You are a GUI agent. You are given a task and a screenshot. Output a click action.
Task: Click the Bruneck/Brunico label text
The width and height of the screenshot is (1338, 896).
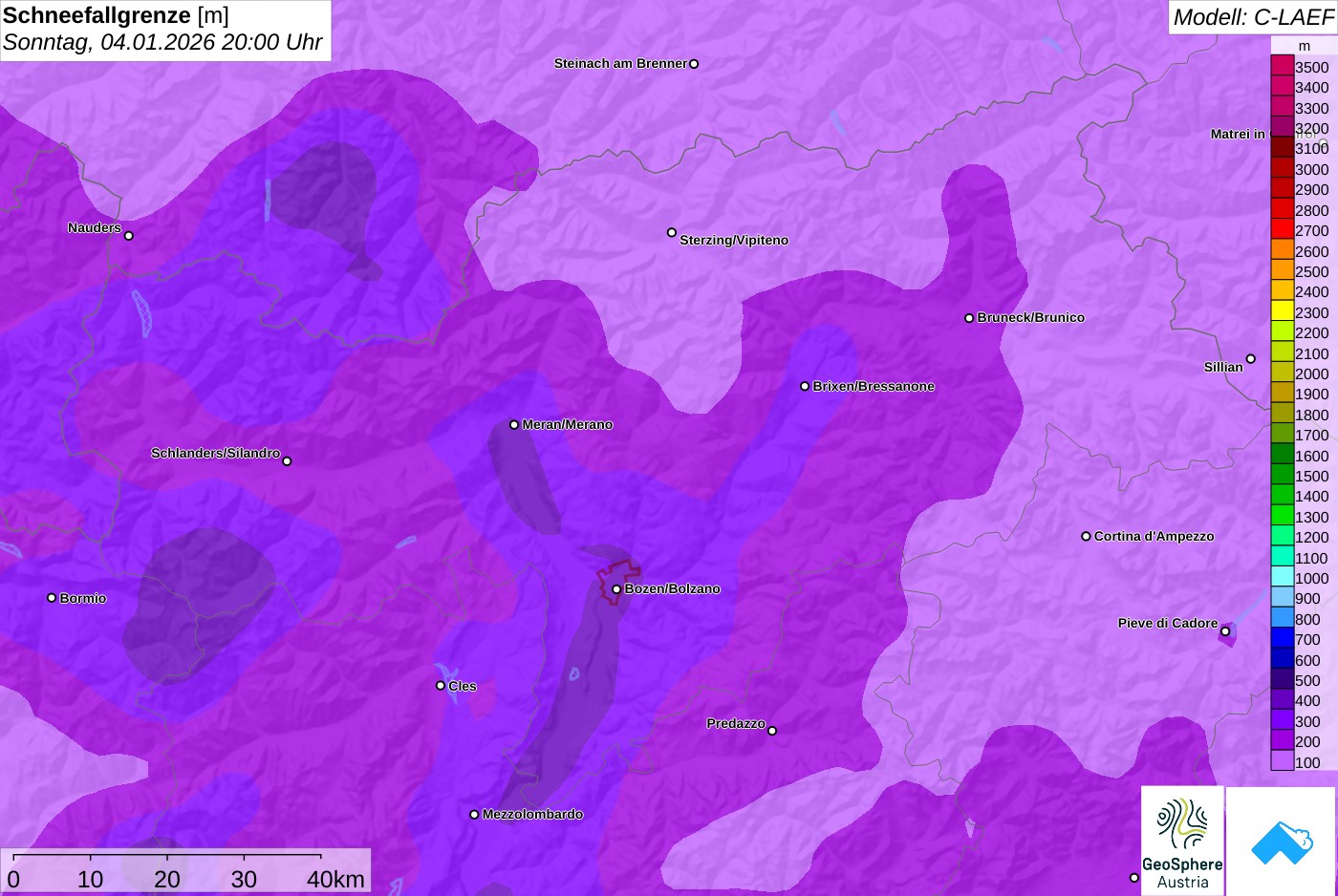point(1030,318)
